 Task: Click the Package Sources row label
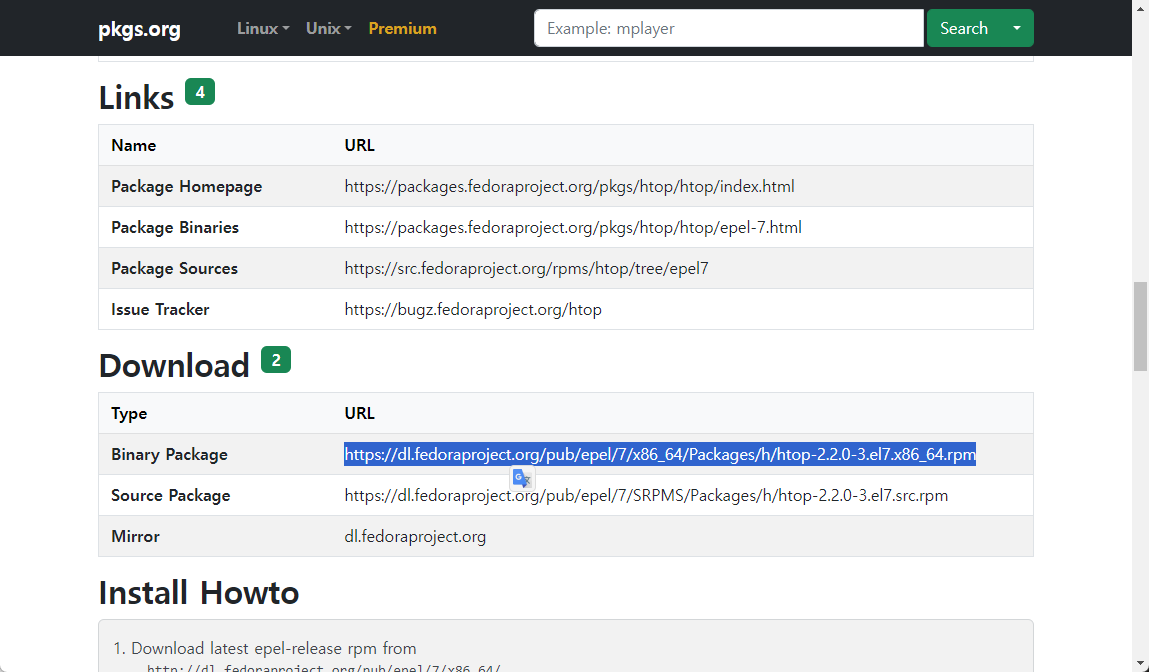tap(174, 268)
